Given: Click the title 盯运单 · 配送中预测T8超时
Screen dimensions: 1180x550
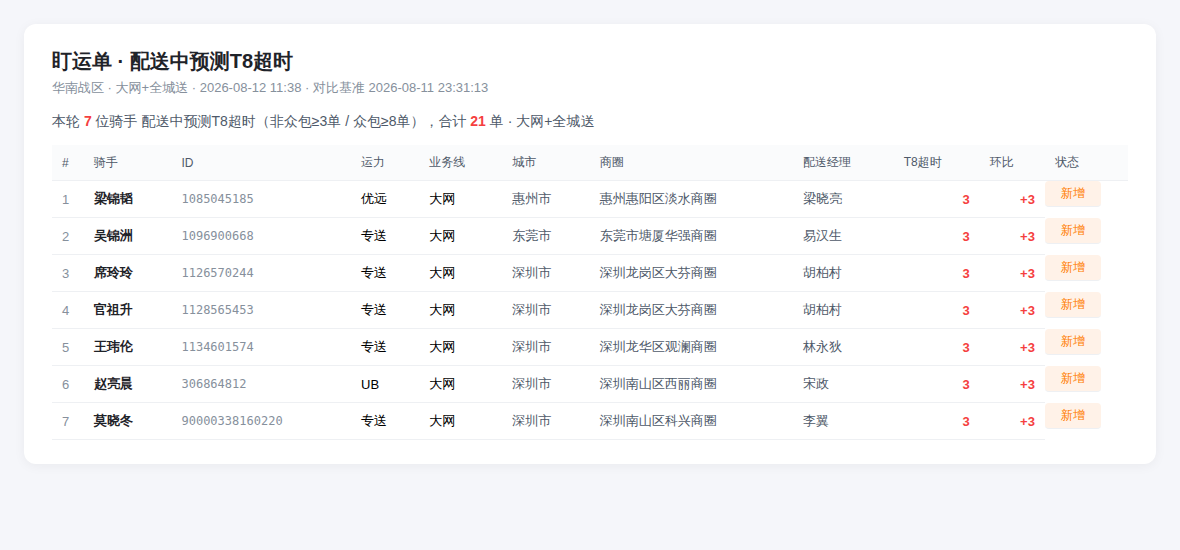Looking at the screenshot, I should tap(172, 62).
